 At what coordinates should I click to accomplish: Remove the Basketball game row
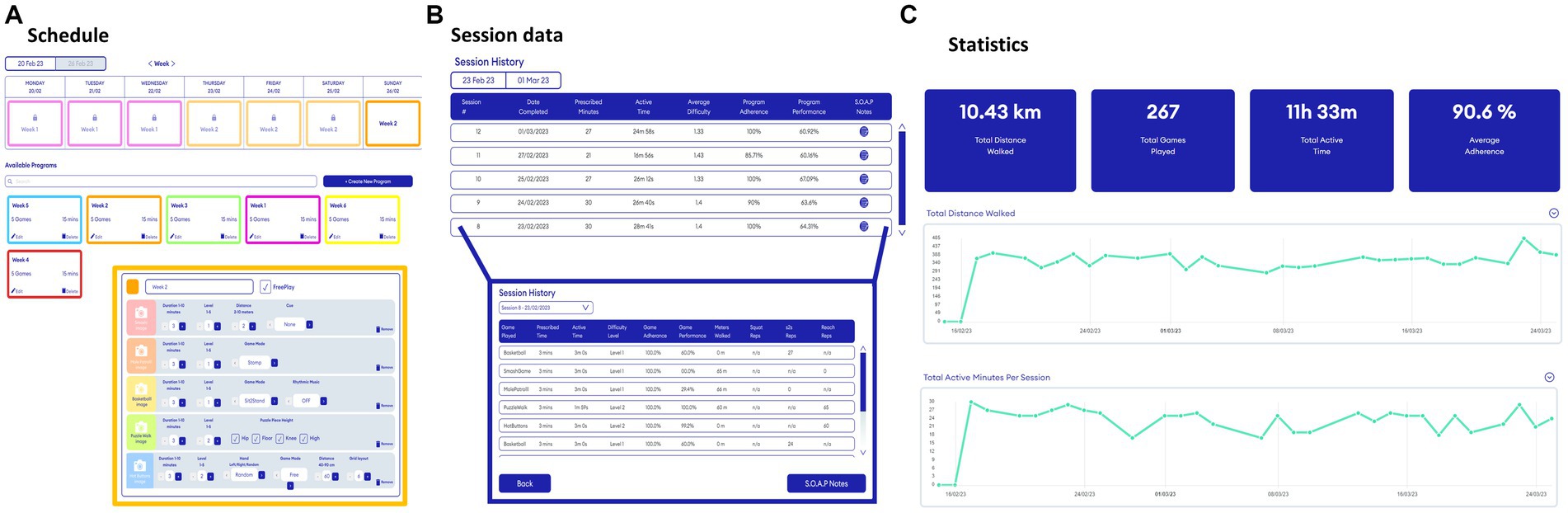(x=385, y=406)
